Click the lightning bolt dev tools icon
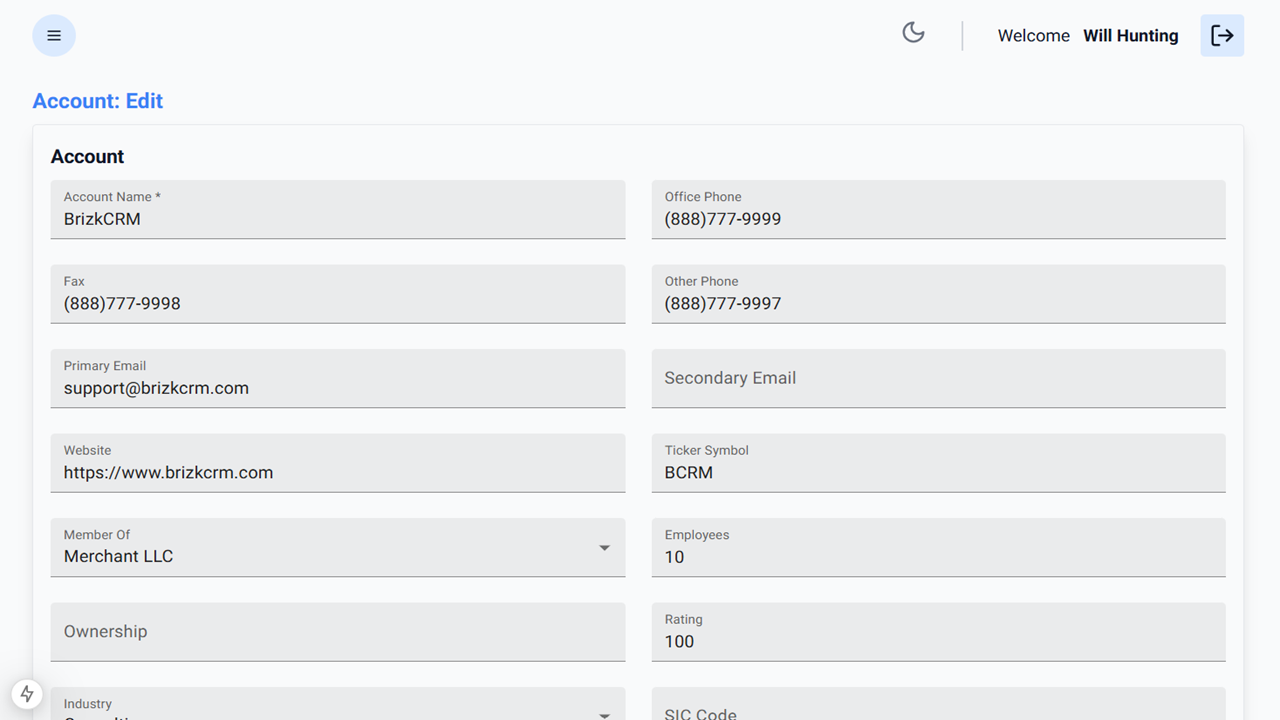The width and height of the screenshot is (1280, 720). [x=27, y=693]
